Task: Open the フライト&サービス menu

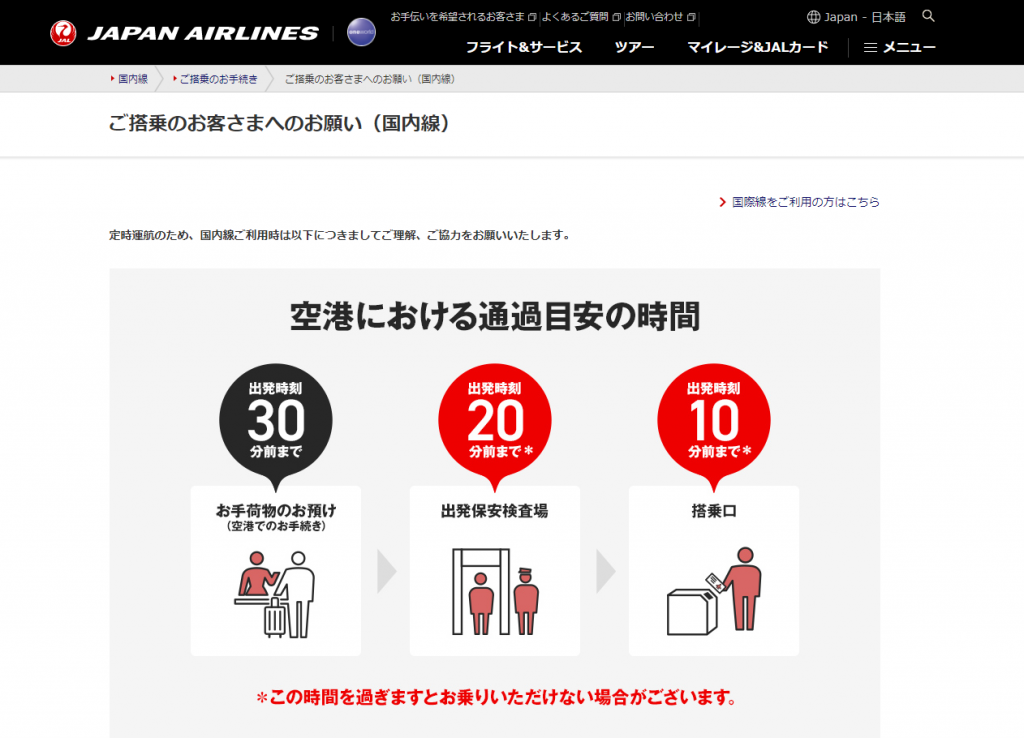Action: pos(524,47)
